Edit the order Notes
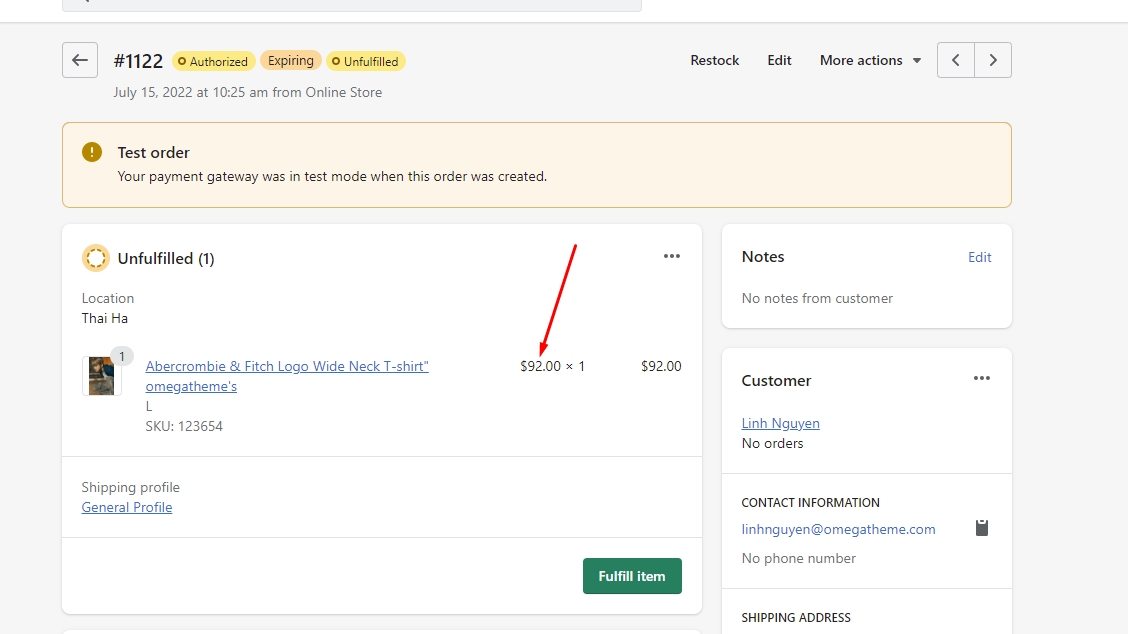This screenshot has height=634, width=1128. click(979, 257)
